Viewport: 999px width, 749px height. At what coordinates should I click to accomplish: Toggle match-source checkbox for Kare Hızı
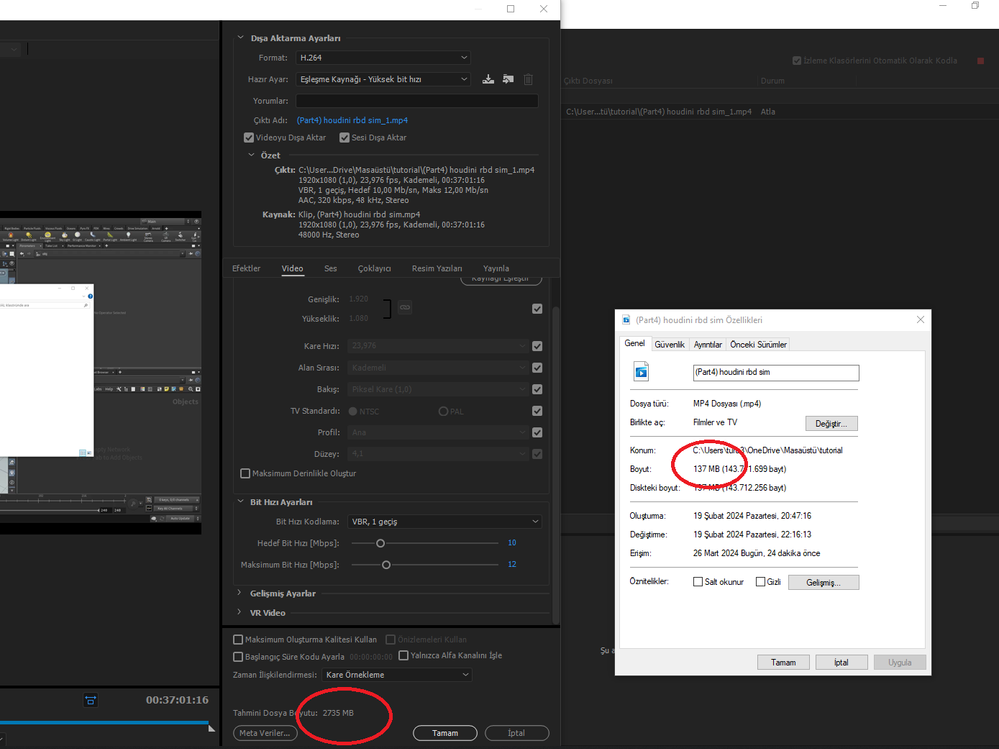coord(537,346)
